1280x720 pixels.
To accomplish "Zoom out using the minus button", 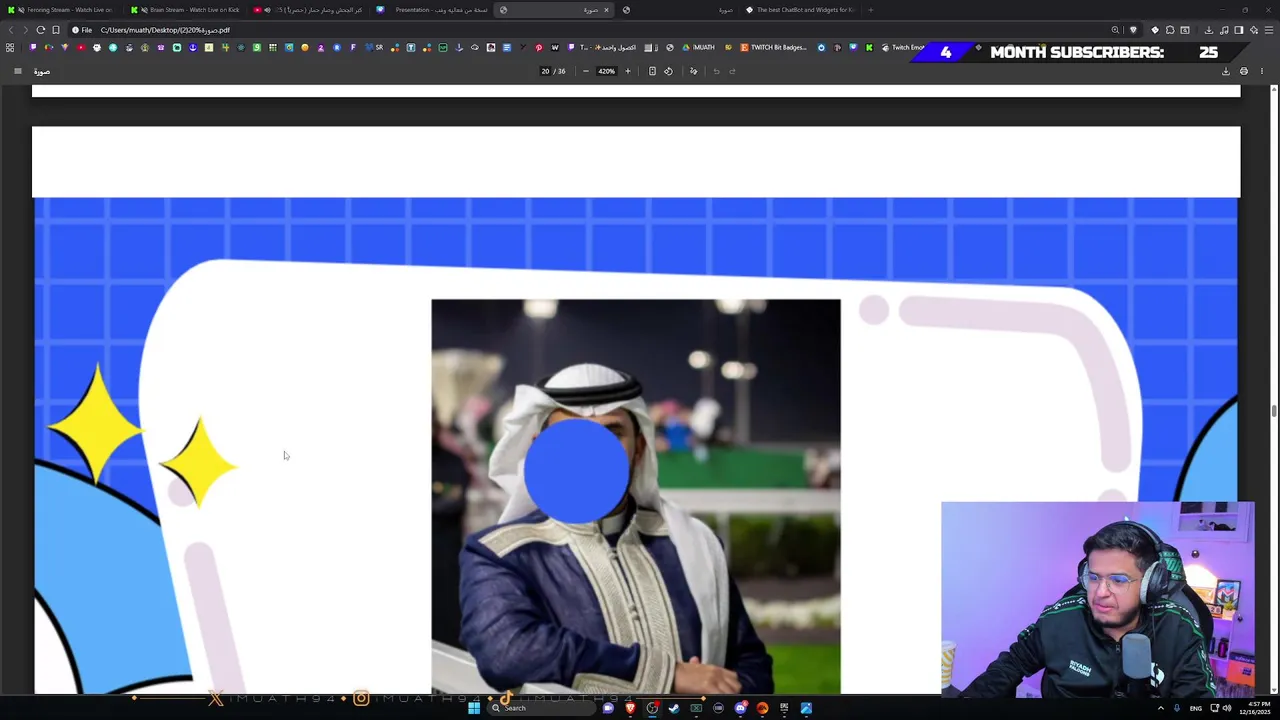I will [586, 71].
